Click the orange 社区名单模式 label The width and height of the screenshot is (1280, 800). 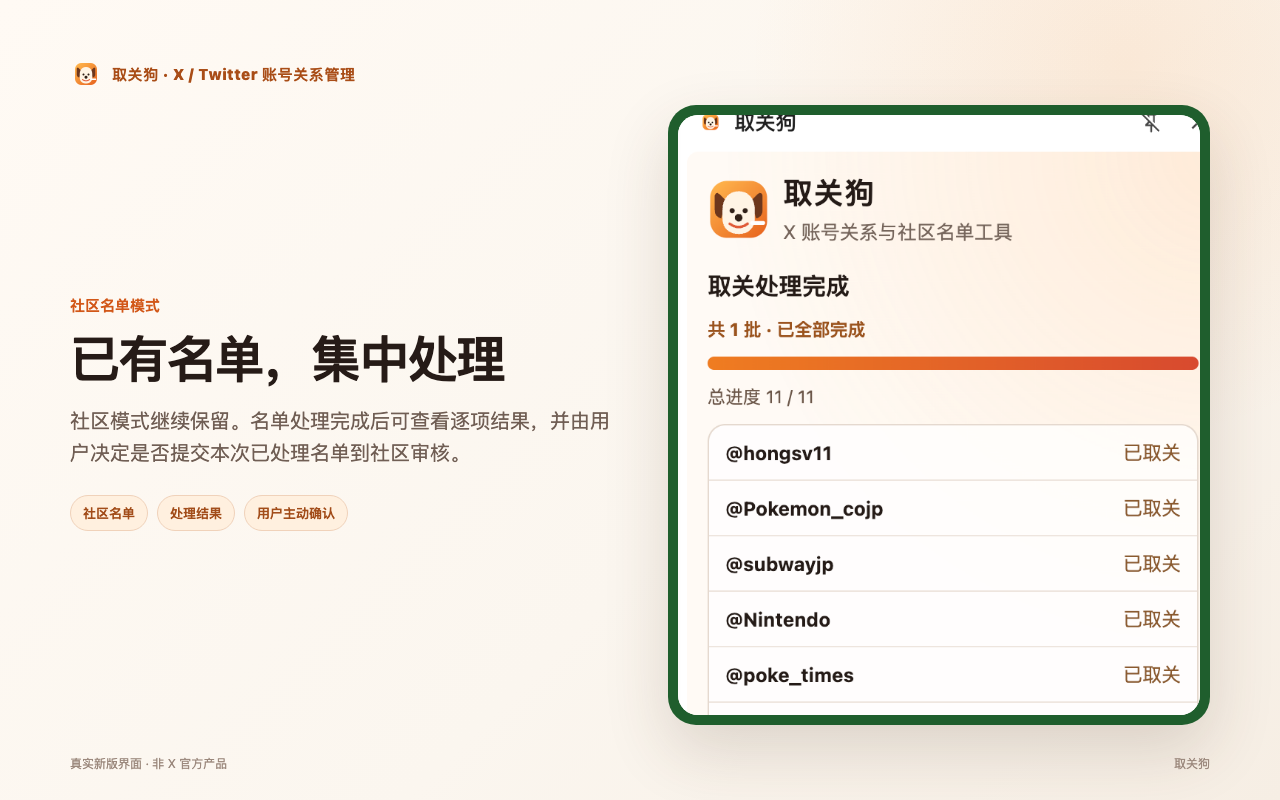(115, 306)
